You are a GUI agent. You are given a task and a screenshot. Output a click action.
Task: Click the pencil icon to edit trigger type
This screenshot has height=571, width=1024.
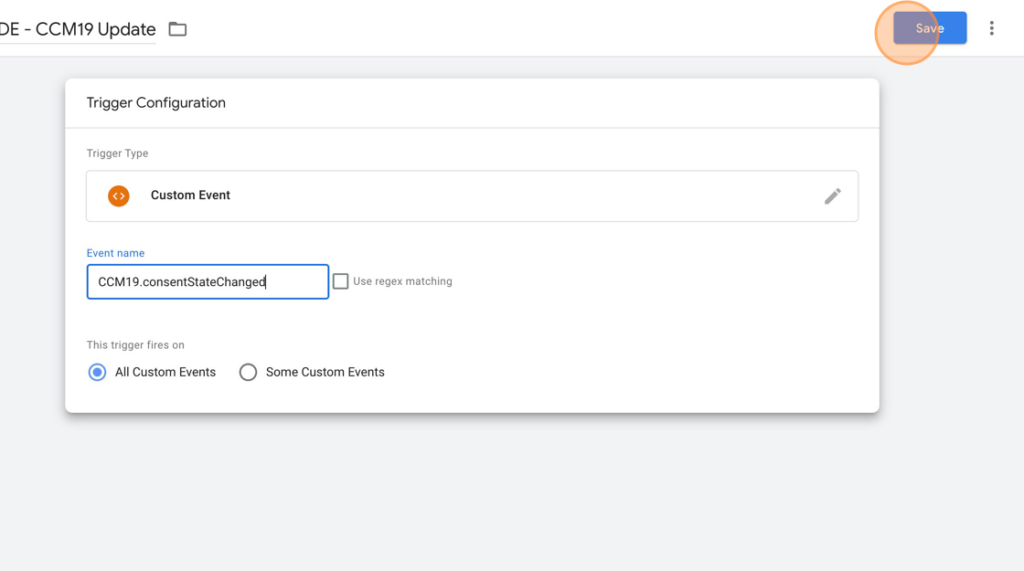832,196
